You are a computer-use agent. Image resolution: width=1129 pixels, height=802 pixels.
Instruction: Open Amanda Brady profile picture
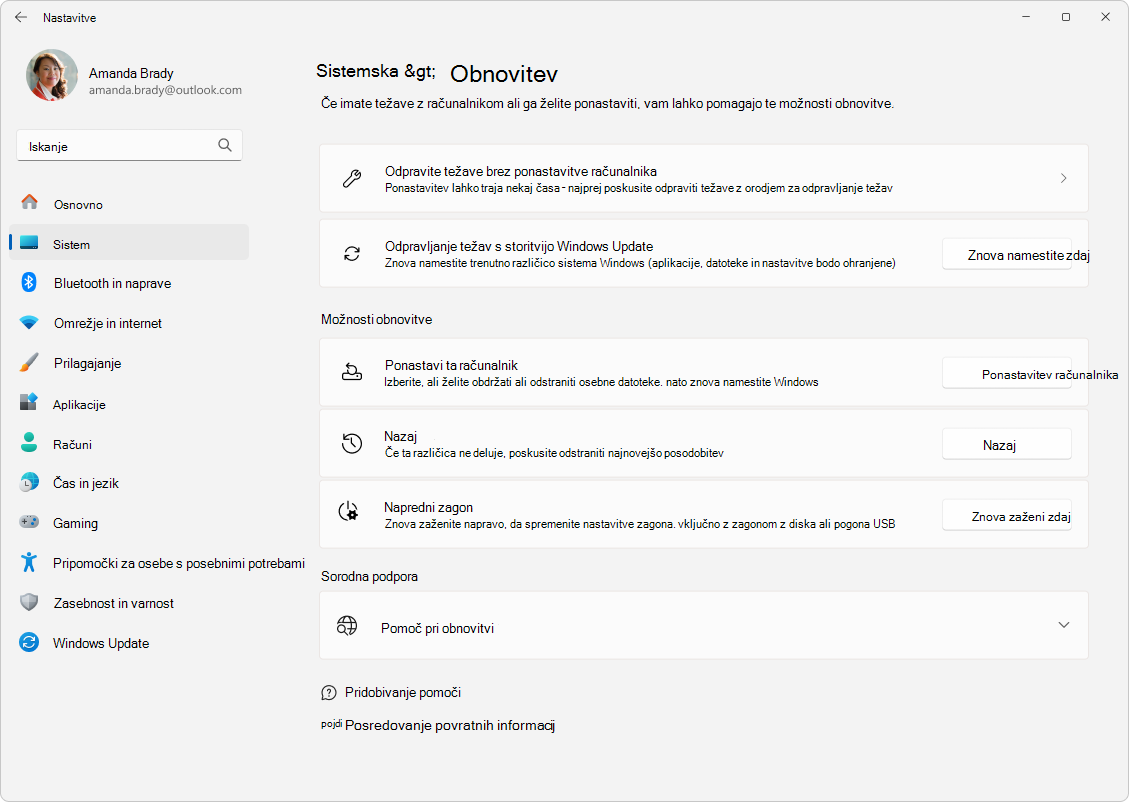52,75
